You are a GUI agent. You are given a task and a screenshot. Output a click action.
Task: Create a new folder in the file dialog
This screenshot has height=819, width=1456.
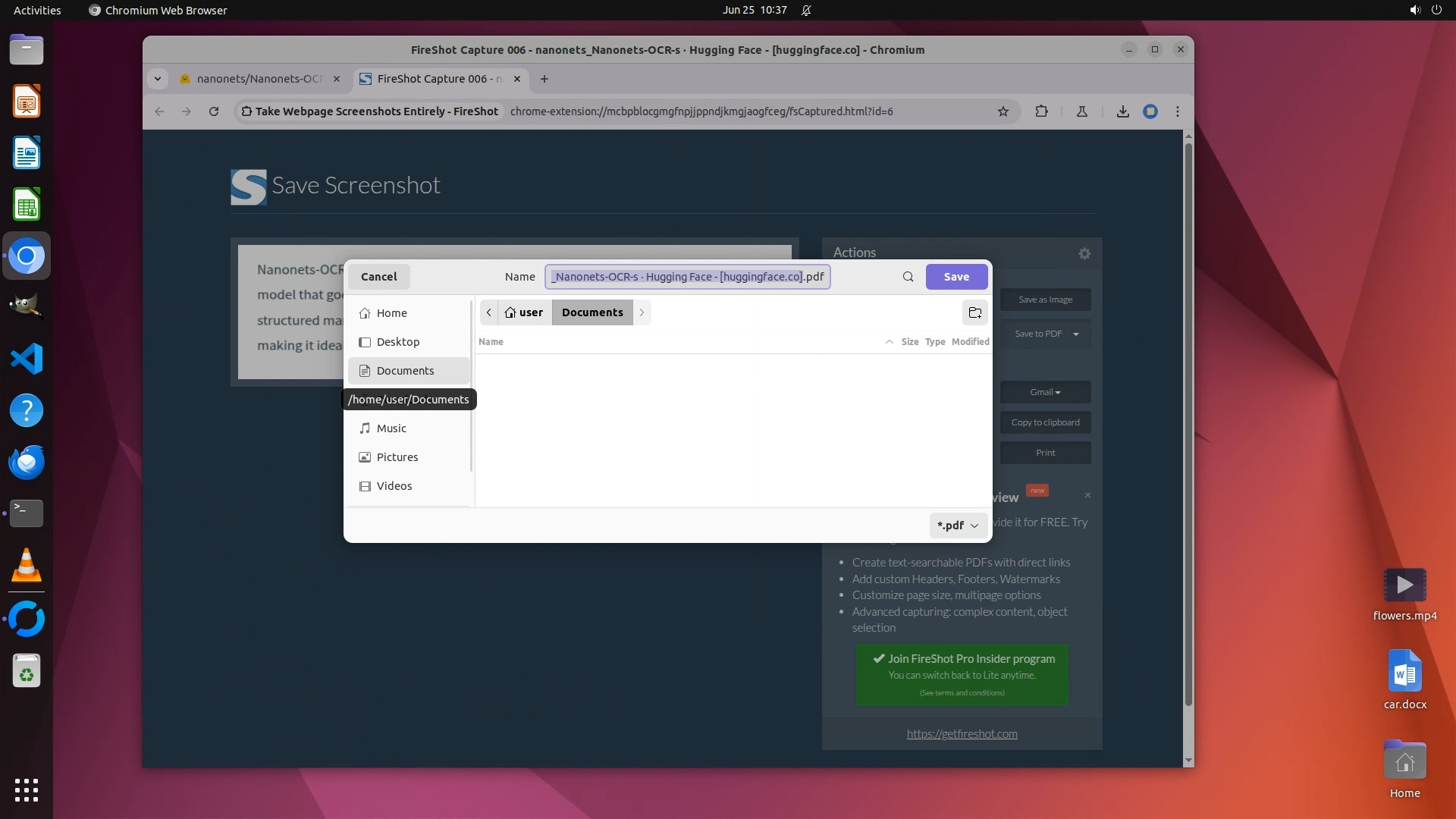[x=975, y=312]
